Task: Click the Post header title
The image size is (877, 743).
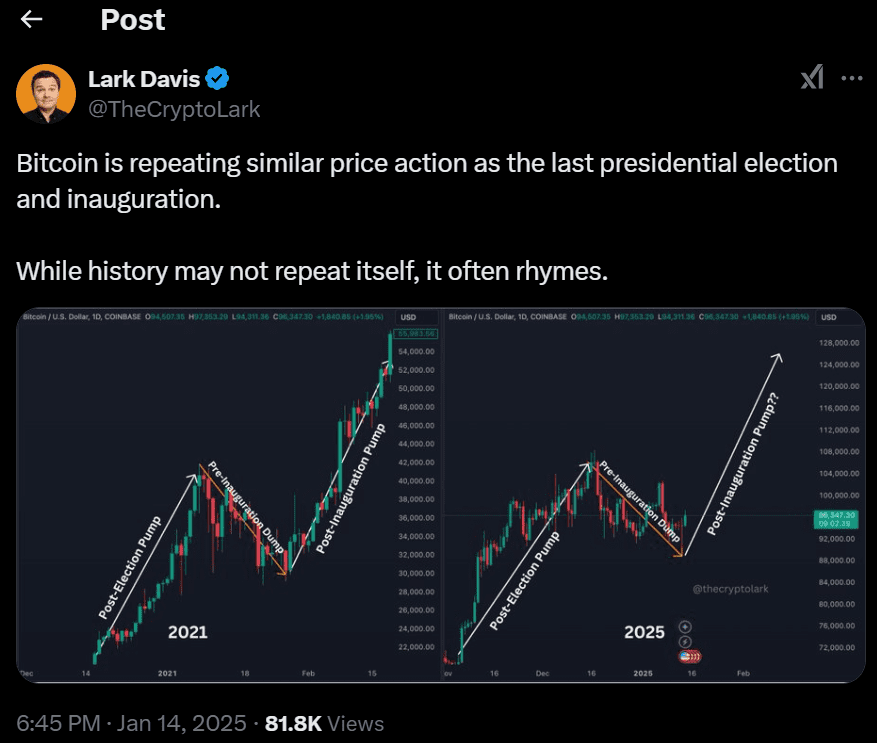Action: point(131,19)
